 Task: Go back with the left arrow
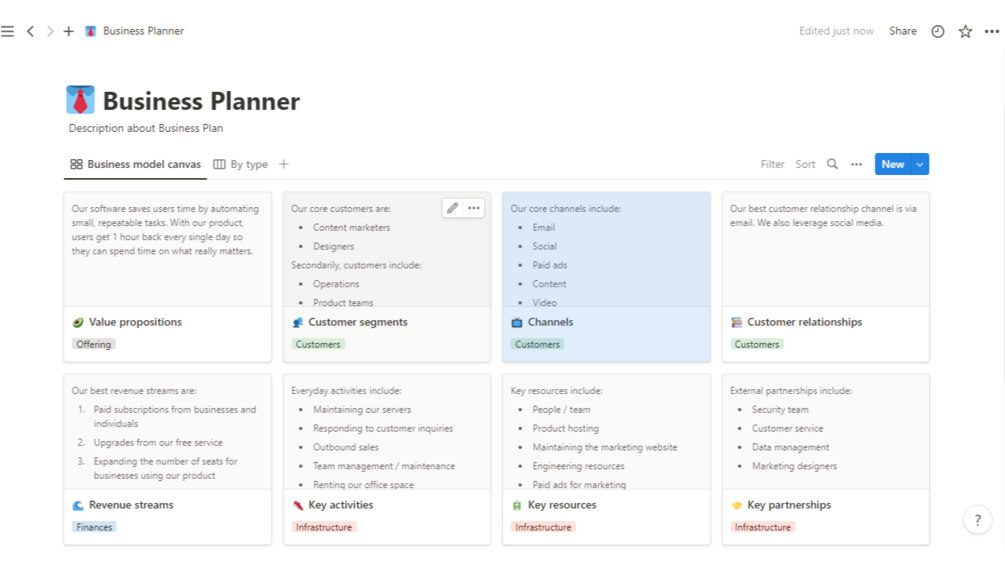[x=30, y=31]
